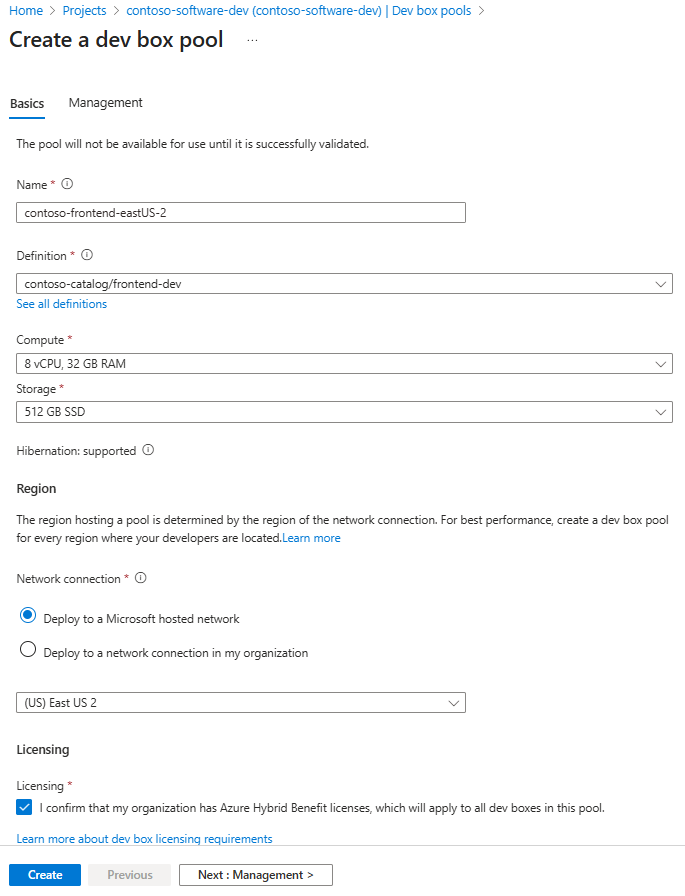Go to Projects in the breadcrumb

click(x=84, y=11)
